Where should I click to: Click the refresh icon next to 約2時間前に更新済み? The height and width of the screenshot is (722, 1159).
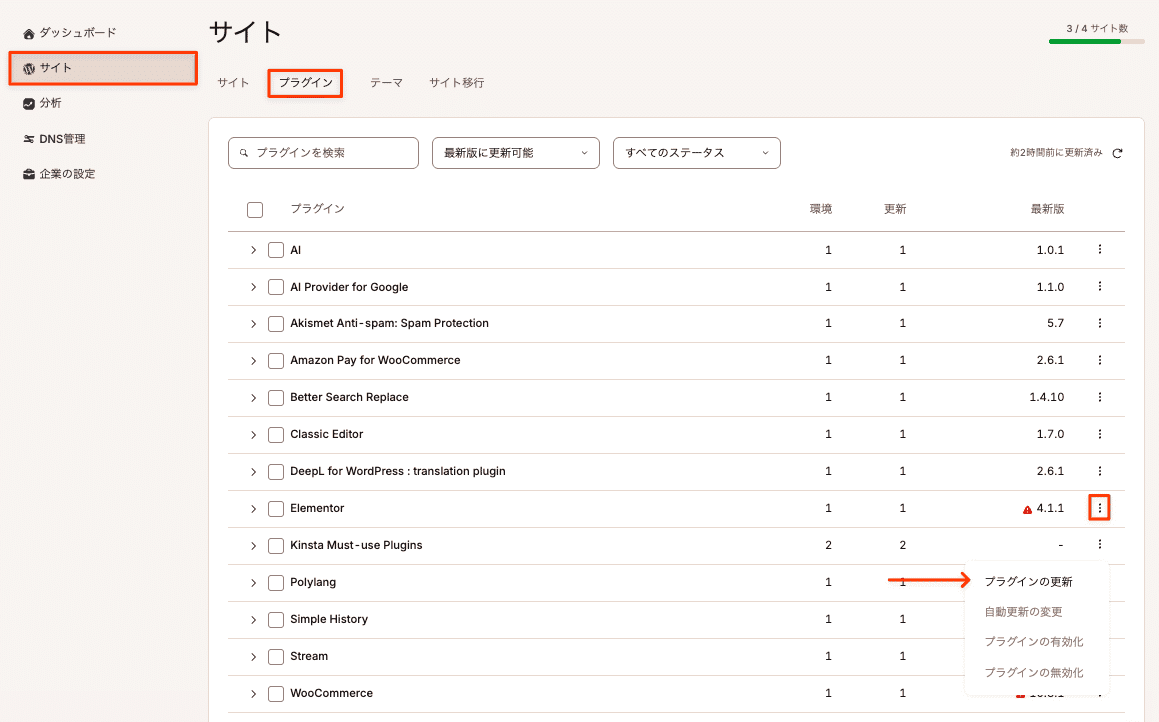coord(1118,153)
